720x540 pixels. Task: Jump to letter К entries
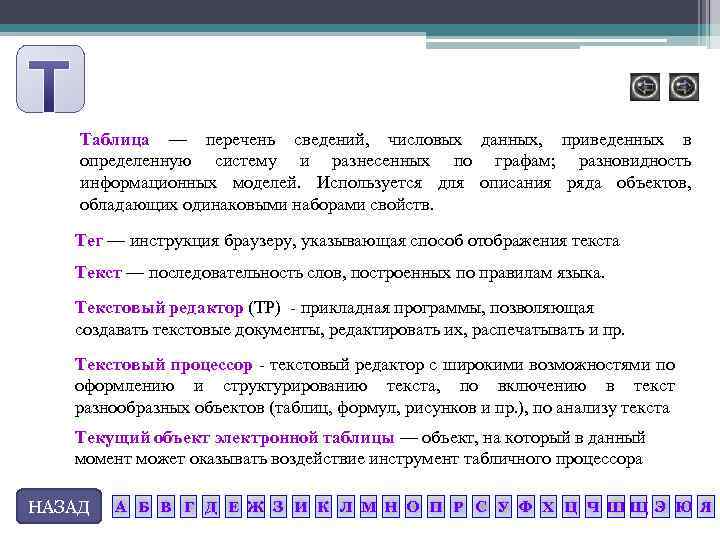point(323,506)
